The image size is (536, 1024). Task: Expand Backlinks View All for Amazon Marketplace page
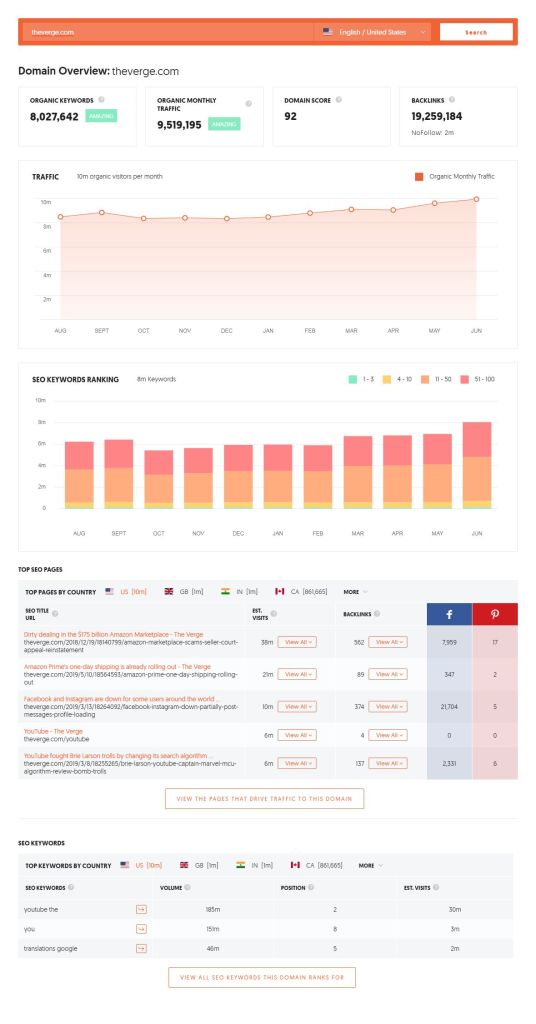point(388,642)
